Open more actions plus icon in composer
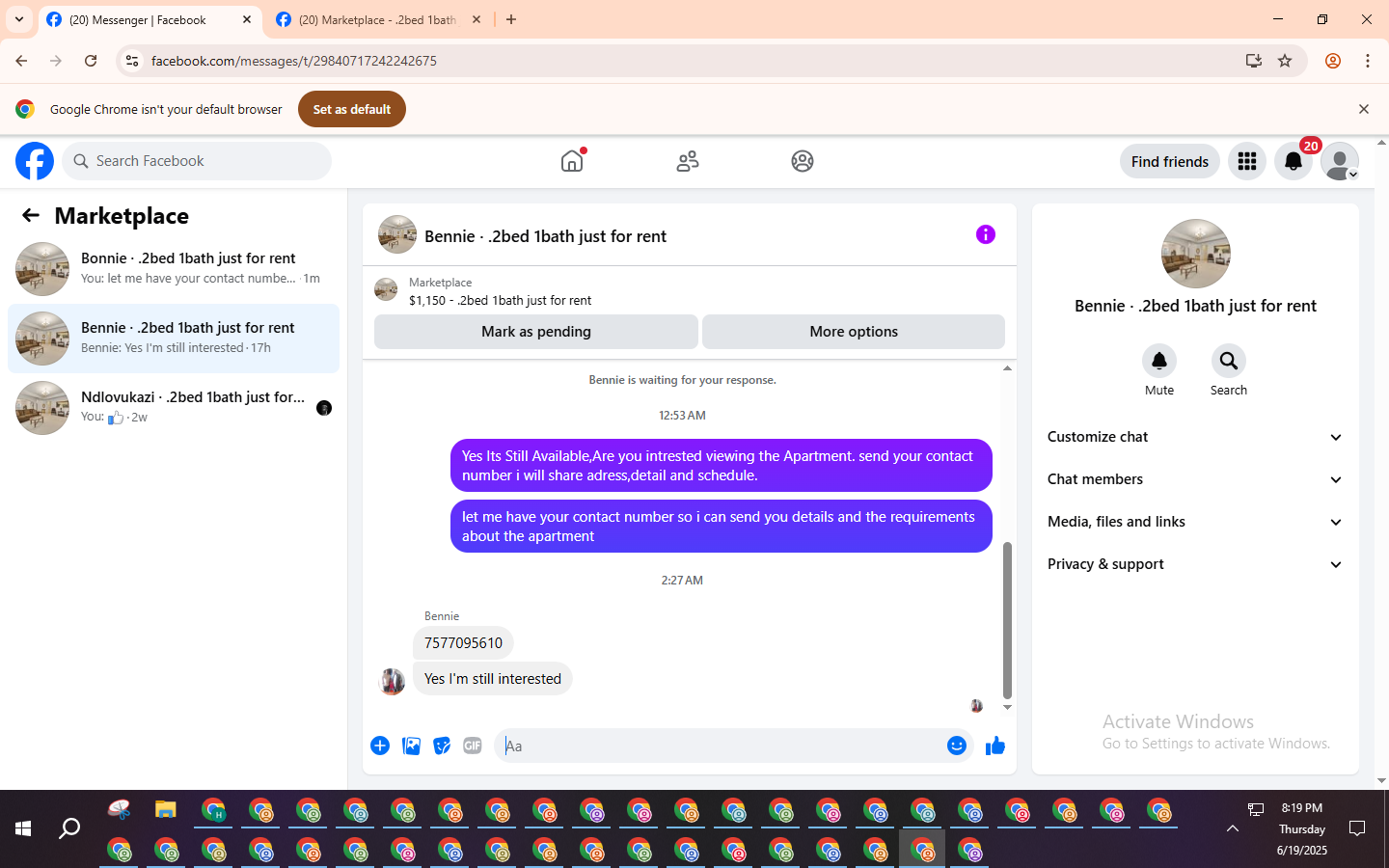Screen dimensions: 1389x868 [x=380, y=746]
